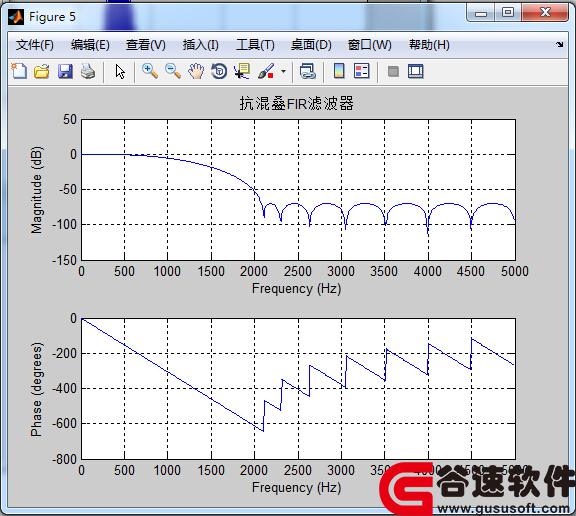Viewport: 576px width, 516px height.
Task: Click the Link Plot icon
Action: (307, 71)
